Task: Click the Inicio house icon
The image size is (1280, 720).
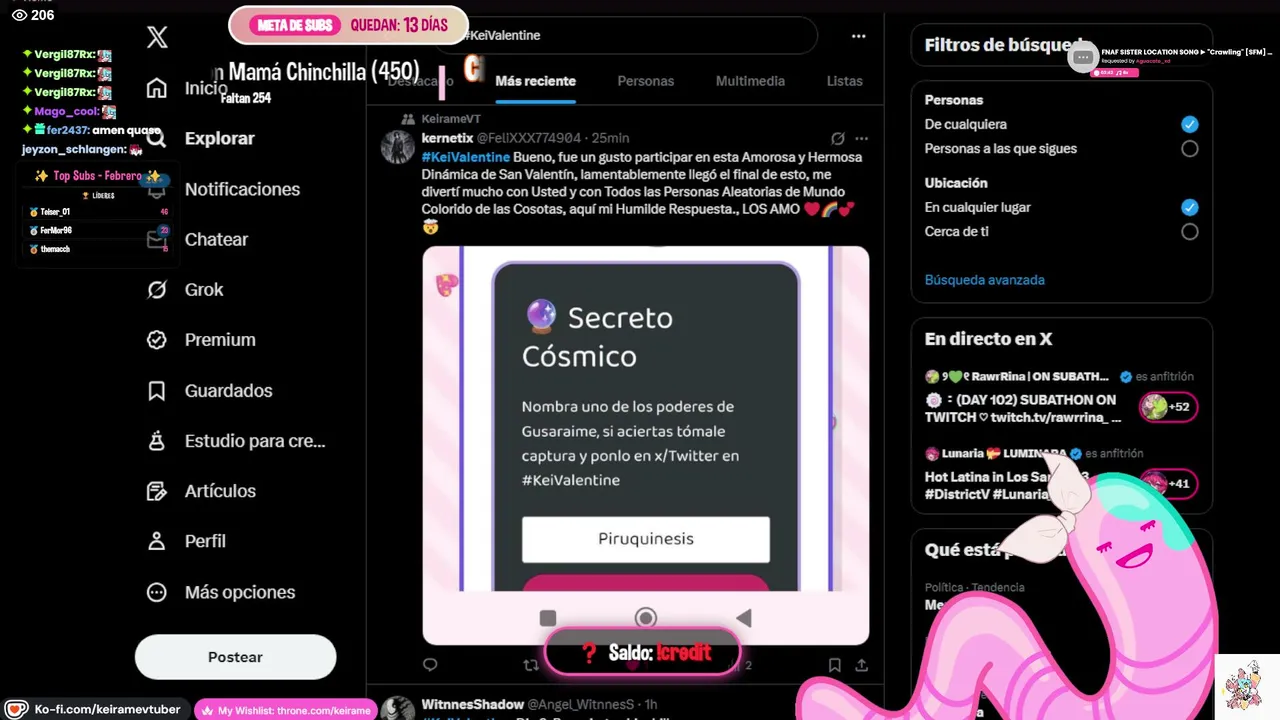Action: 157,88
